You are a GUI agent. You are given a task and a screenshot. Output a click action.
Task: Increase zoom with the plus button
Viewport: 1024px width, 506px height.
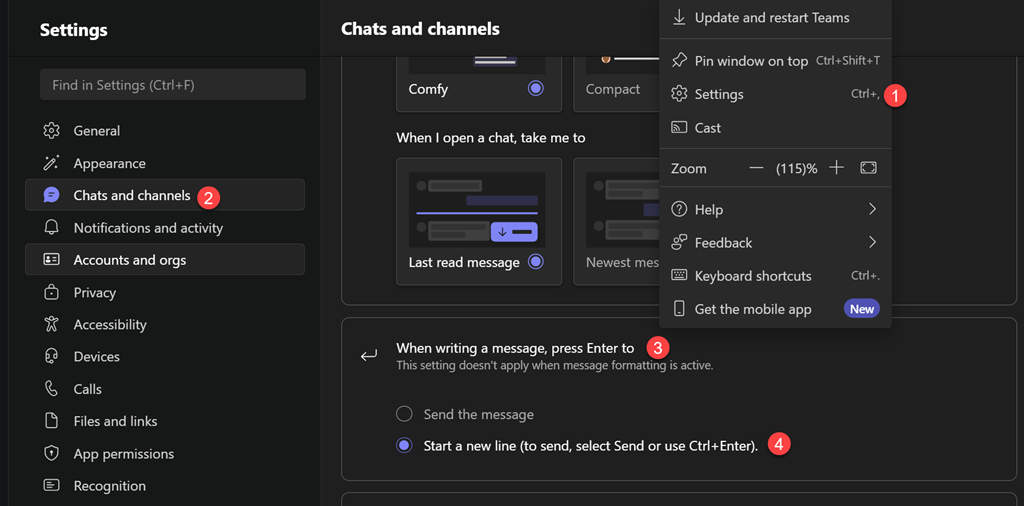837,168
